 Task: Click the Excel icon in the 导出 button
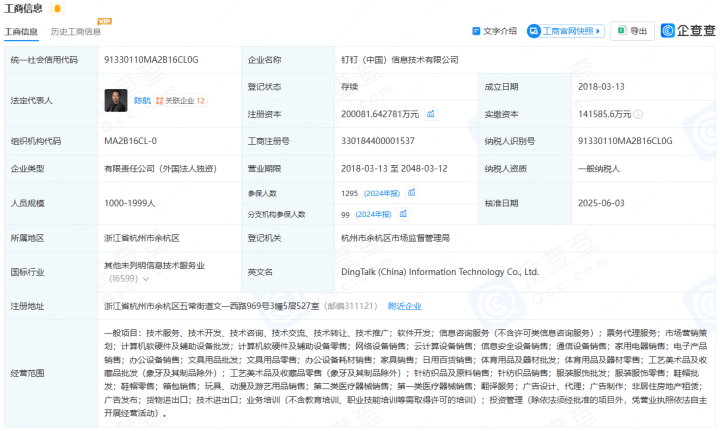point(622,30)
